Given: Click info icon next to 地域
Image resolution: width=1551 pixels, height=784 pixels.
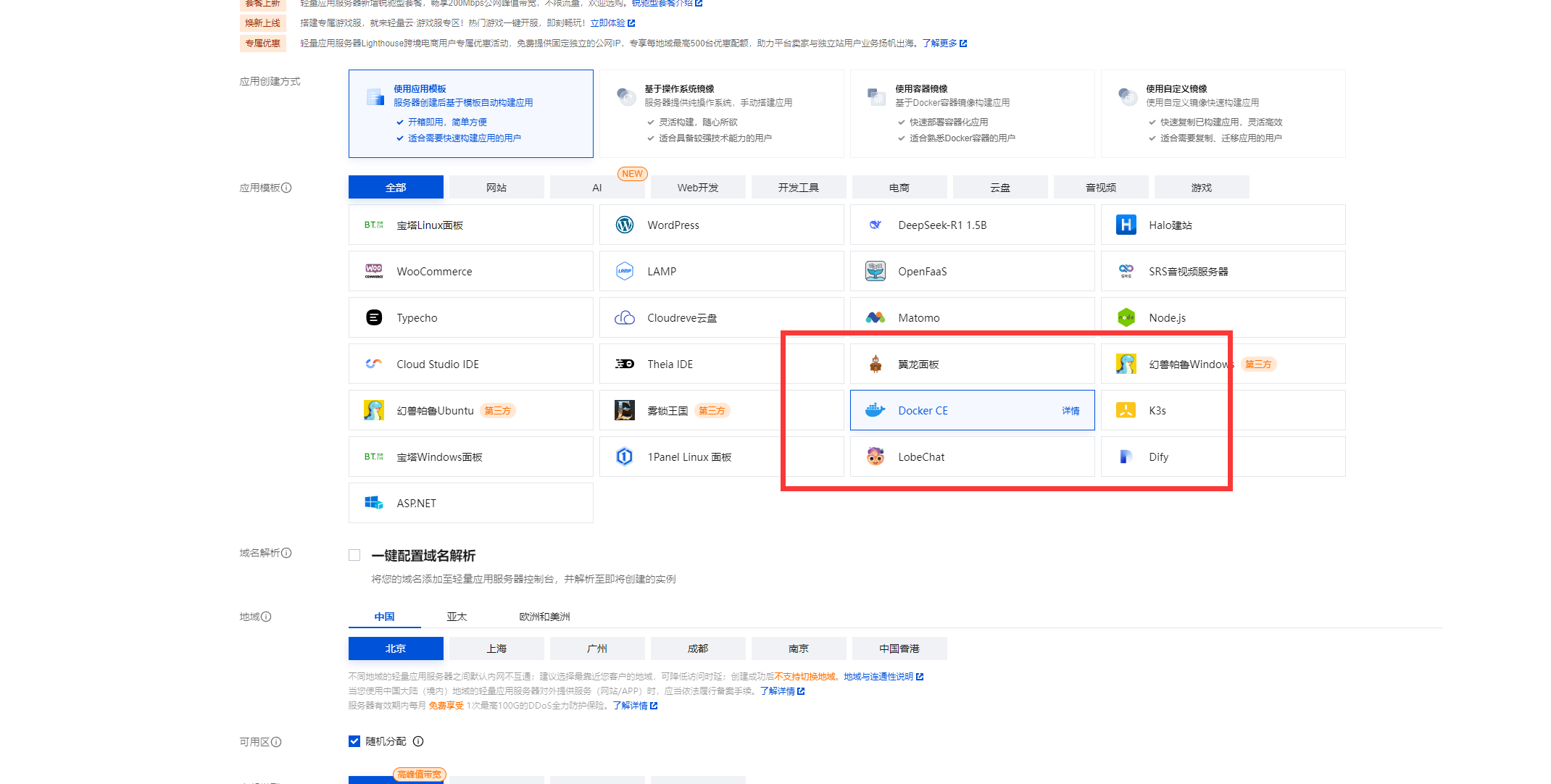Looking at the screenshot, I should (x=266, y=617).
